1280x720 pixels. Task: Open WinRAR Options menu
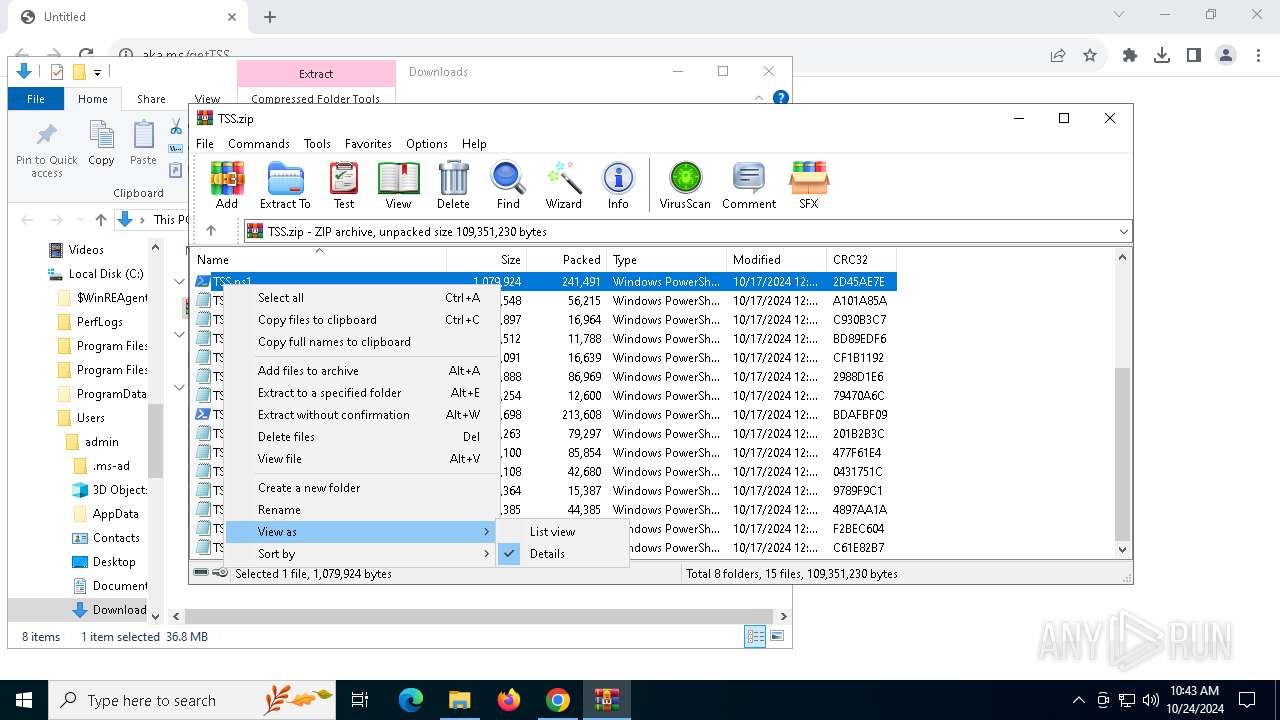[427, 143]
